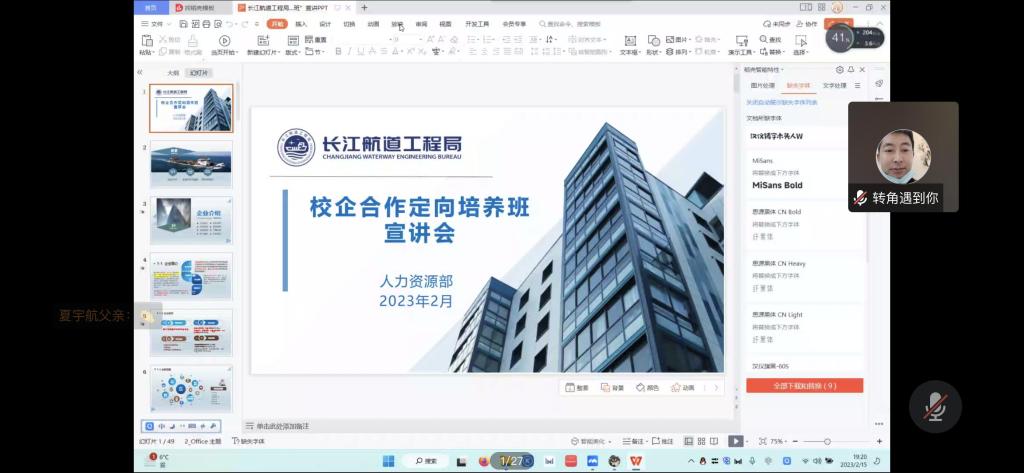
Task: Click the Shapes (形状) icon
Action: click(653, 40)
